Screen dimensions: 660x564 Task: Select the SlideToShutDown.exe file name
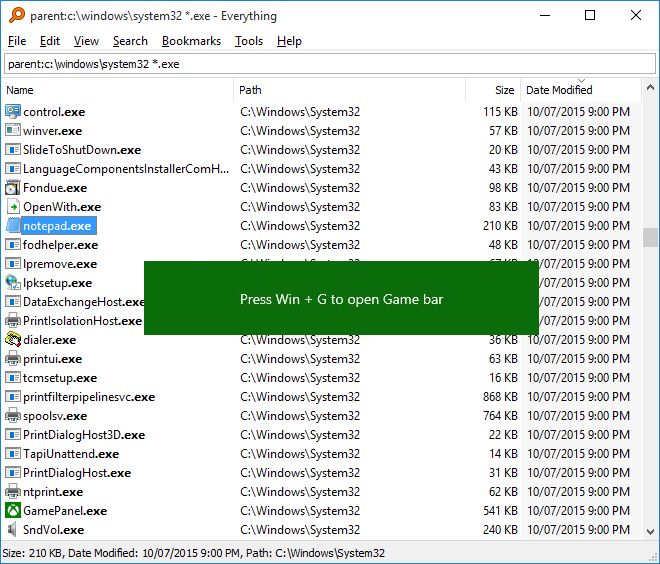[82, 150]
